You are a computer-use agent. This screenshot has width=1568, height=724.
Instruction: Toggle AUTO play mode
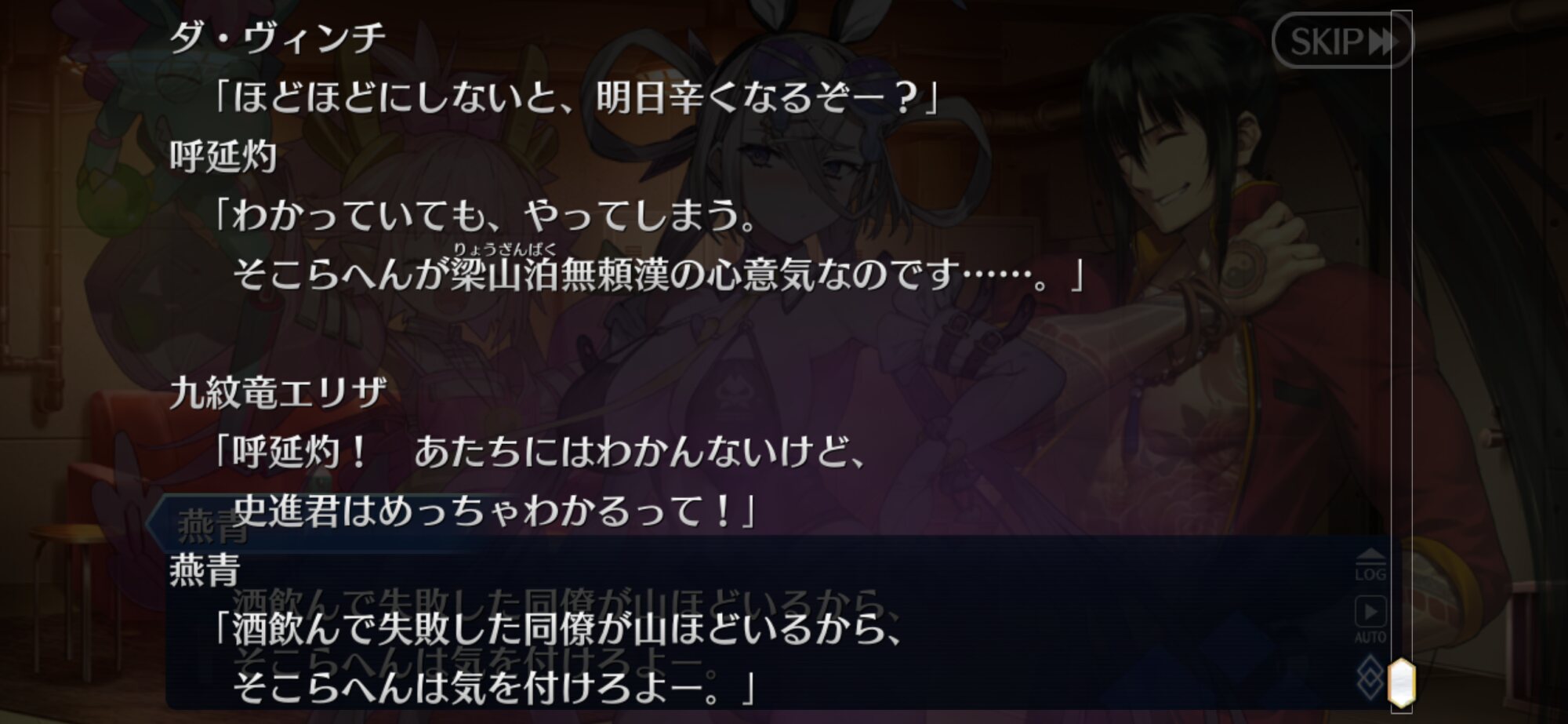coord(1370,620)
